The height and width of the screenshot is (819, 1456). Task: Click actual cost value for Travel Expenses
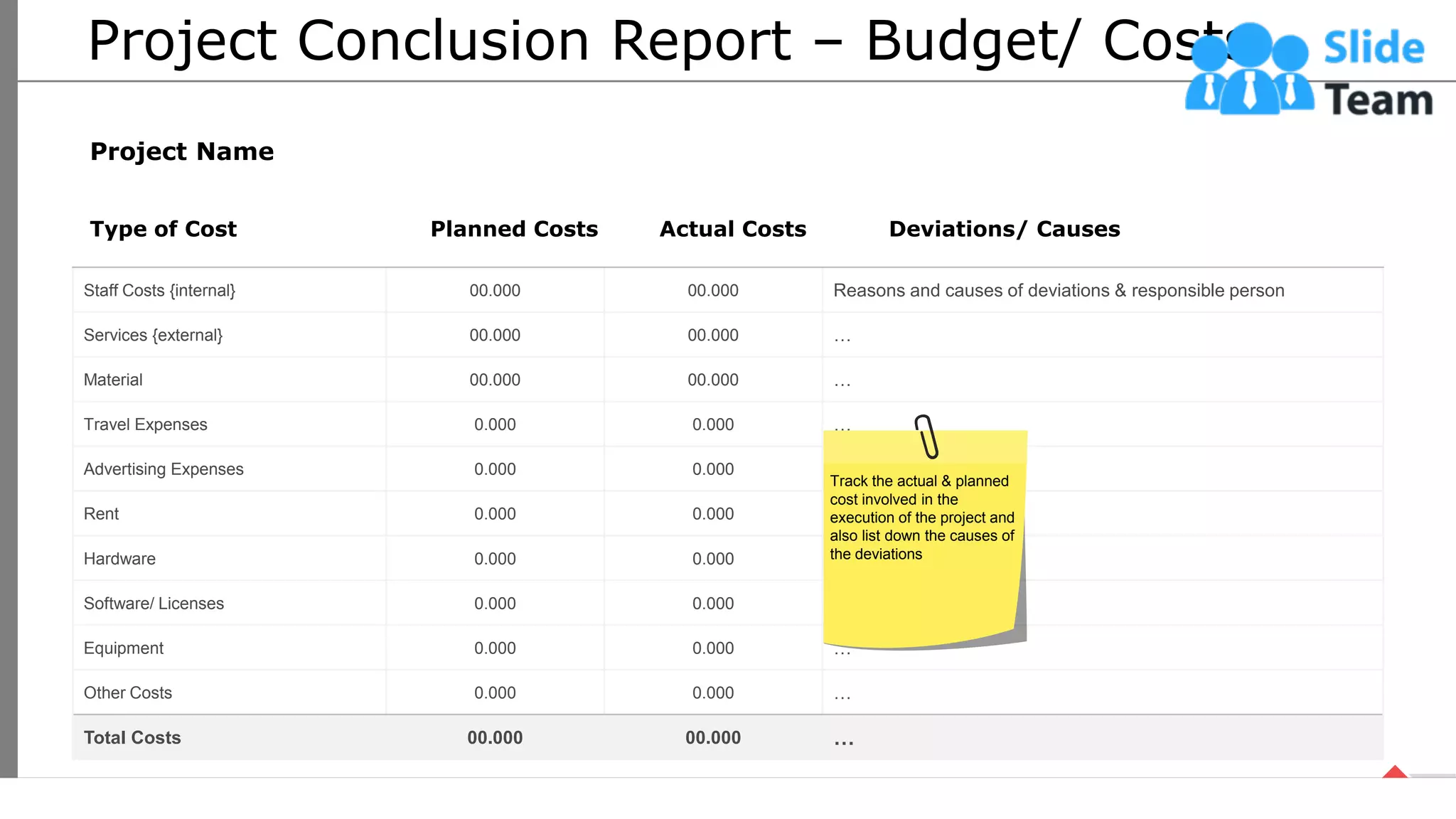tap(713, 425)
